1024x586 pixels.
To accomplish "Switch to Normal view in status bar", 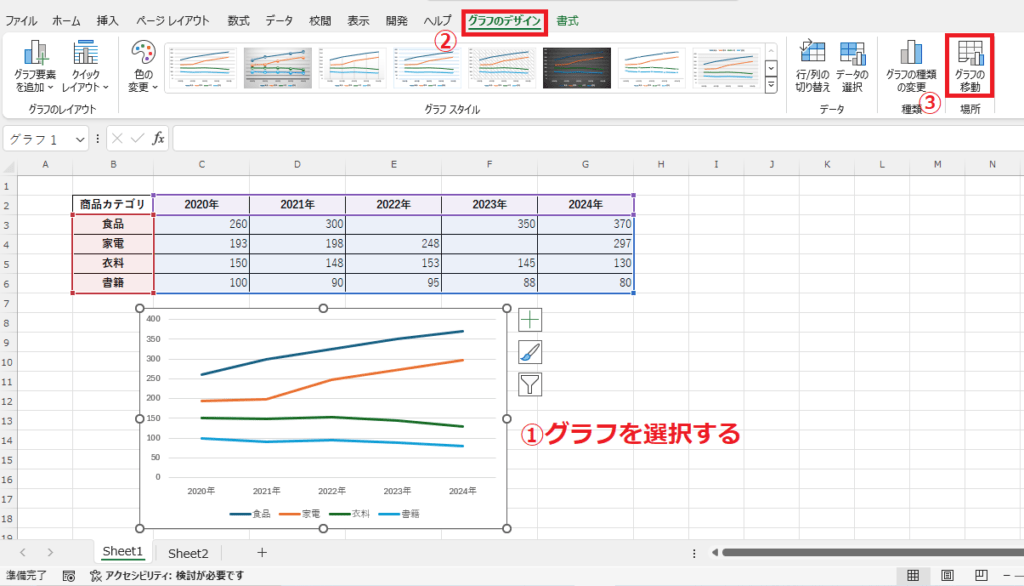I will (x=913, y=576).
